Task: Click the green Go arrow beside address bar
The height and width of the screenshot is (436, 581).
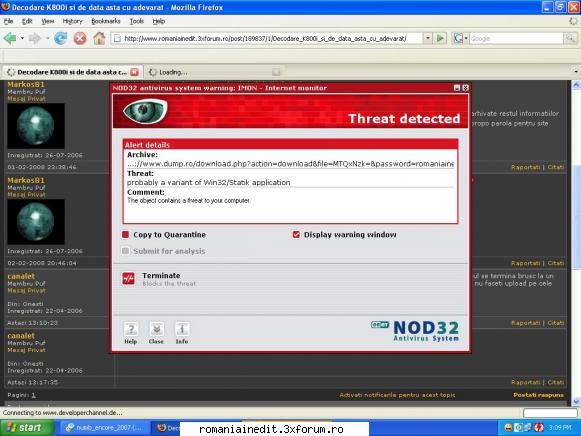Action: [440, 38]
